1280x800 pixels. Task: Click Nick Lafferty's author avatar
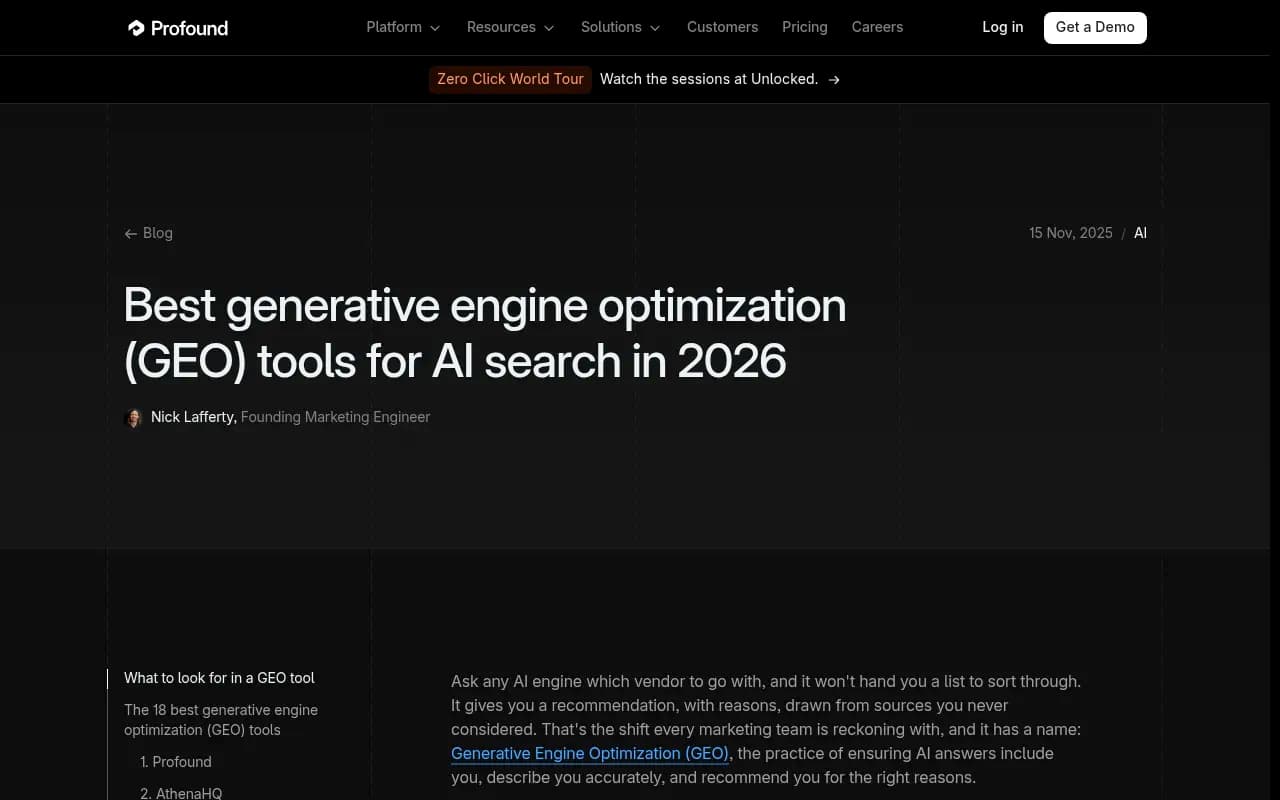pos(133,418)
